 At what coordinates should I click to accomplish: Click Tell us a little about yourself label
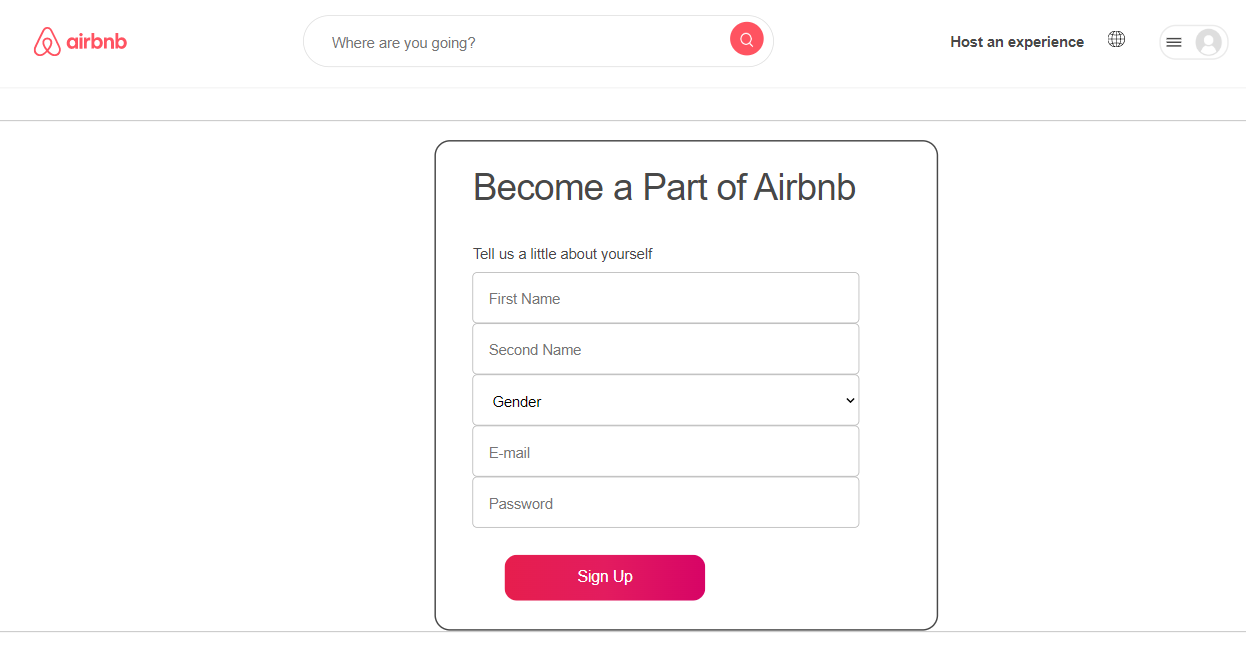point(563,254)
